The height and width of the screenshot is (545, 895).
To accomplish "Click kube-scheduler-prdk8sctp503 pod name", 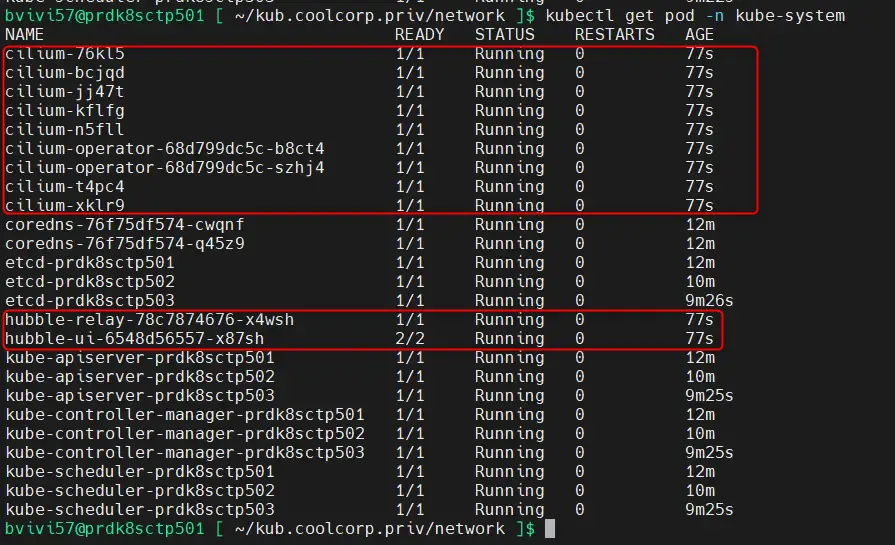I will pyautogui.click(x=140, y=510).
